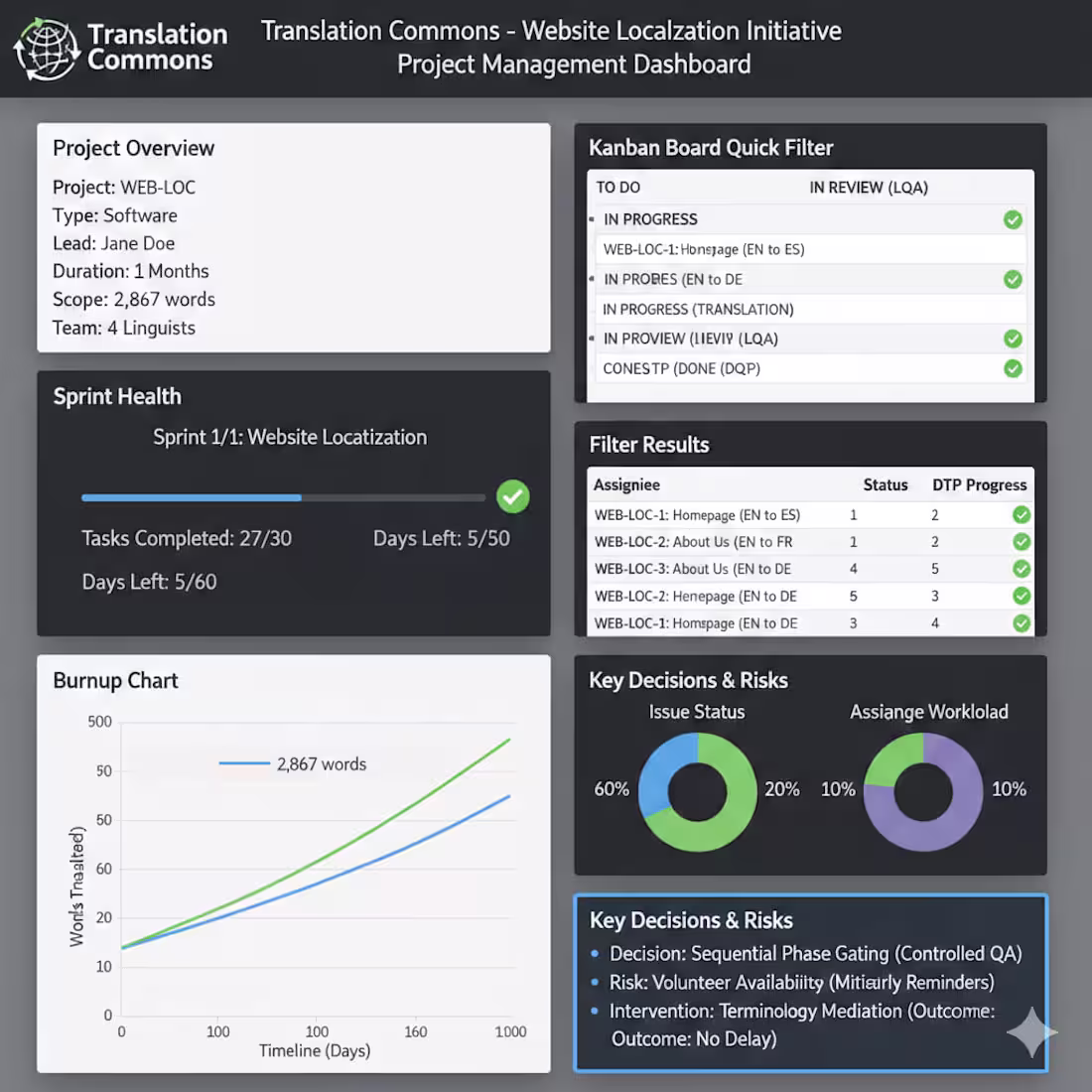Click the "60%" label beside the Issue Status donut
This screenshot has width=1092, height=1092.
[x=612, y=789]
